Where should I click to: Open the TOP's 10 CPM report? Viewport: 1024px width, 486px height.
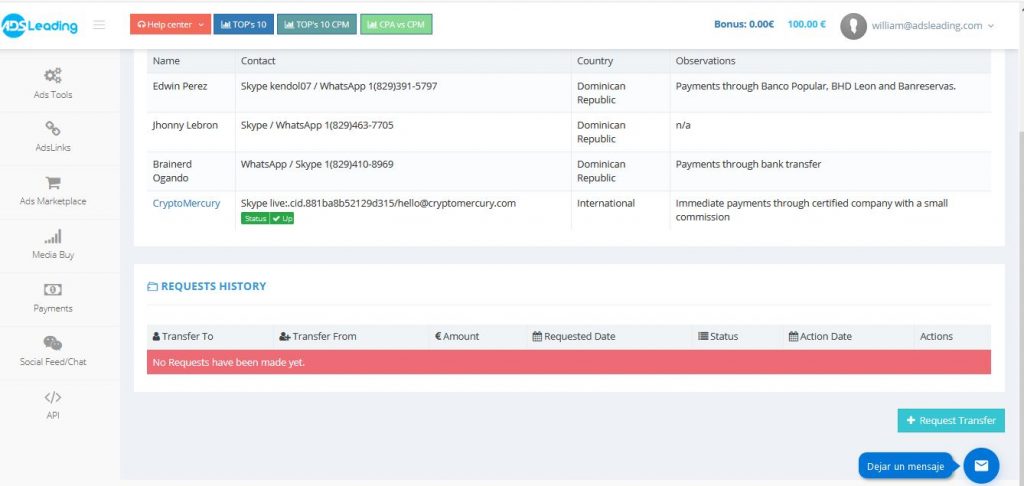[317, 25]
